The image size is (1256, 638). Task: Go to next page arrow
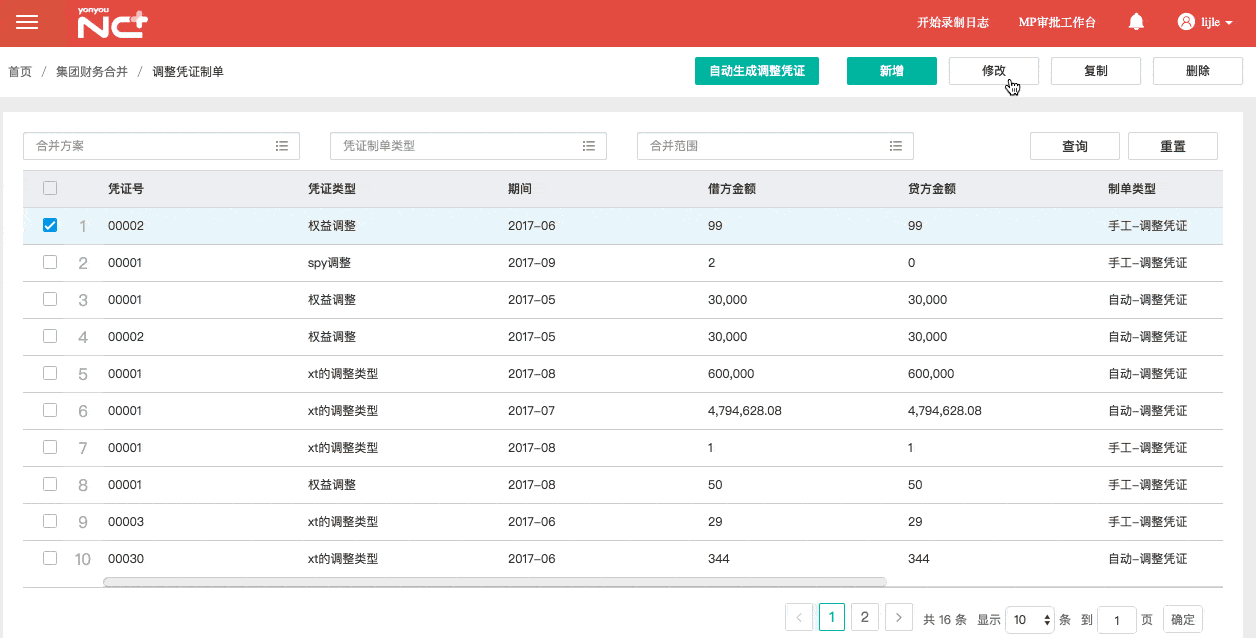899,617
